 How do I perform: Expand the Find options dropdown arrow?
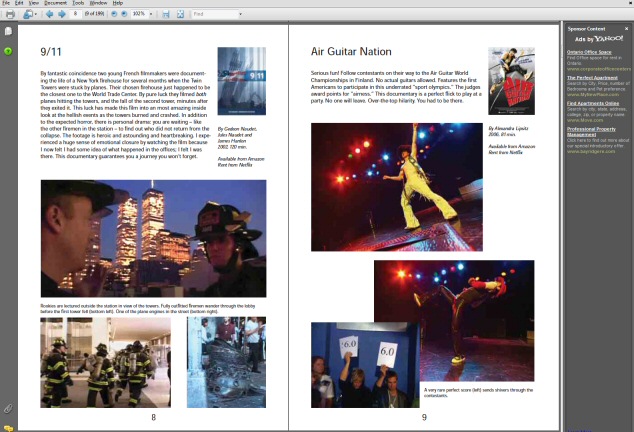pos(241,14)
